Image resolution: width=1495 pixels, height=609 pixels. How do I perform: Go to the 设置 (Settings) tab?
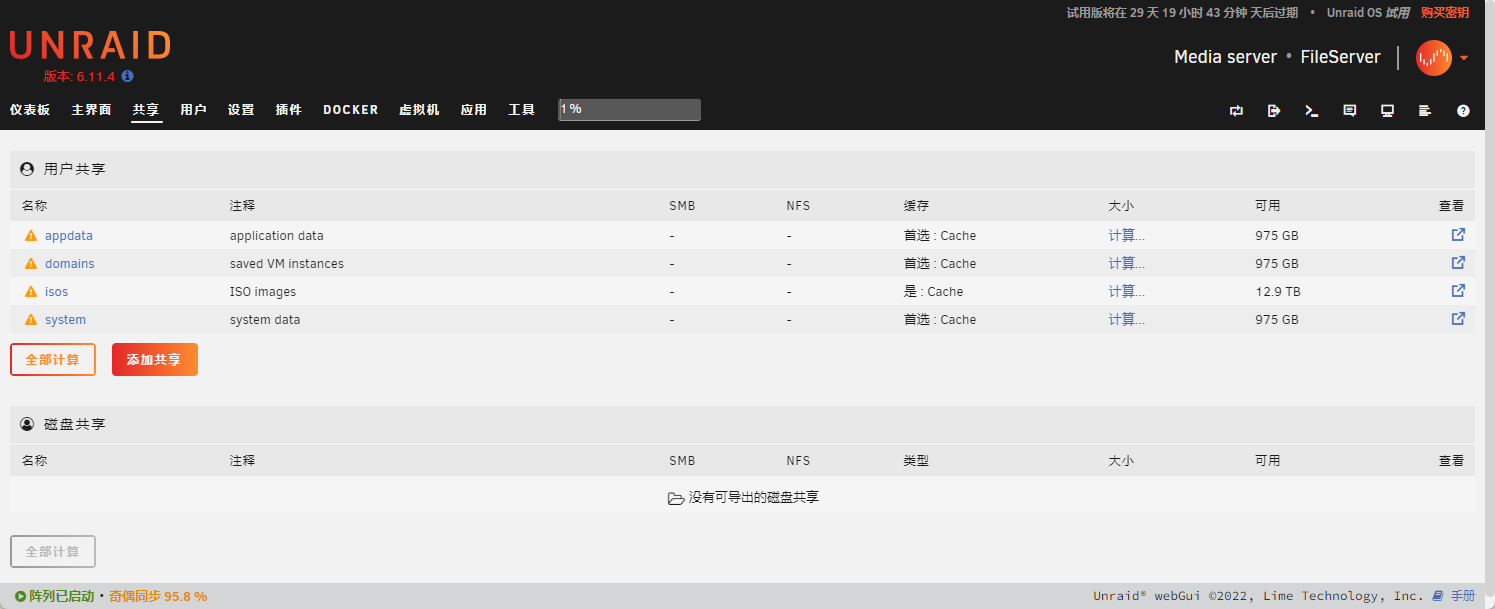pos(241,110)
